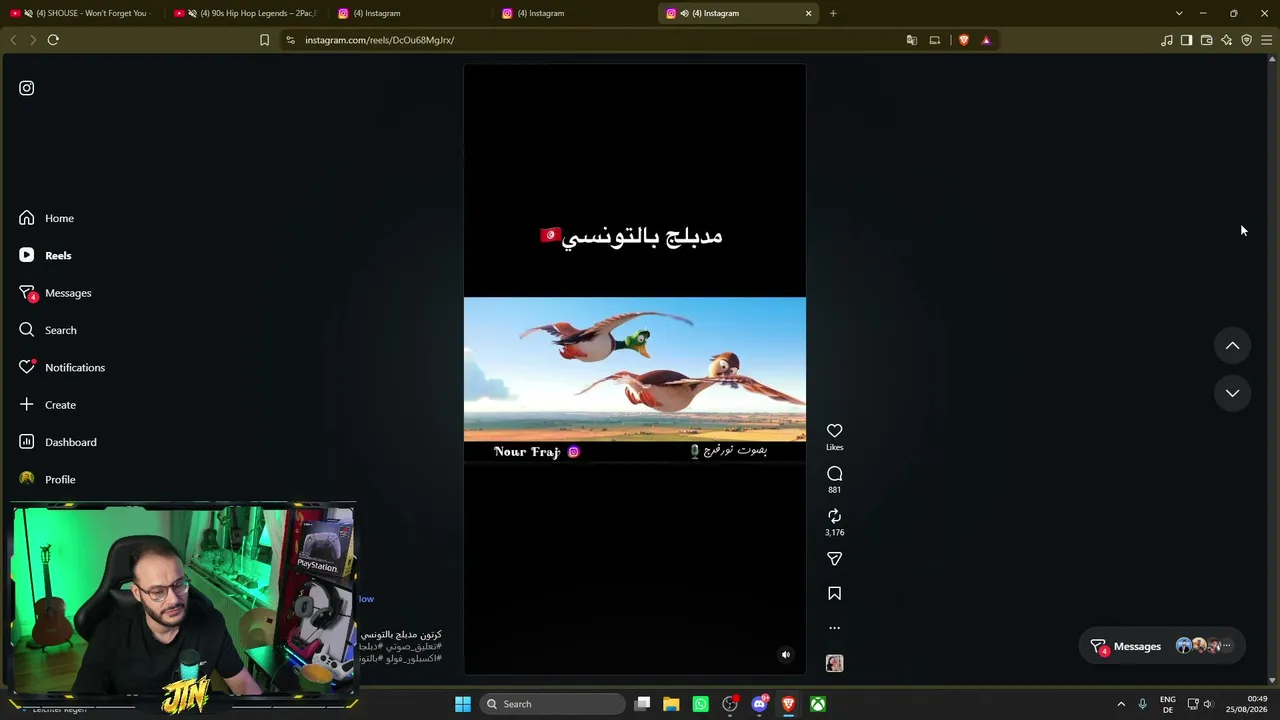Image resolution: width=1280 pixels, height=720 pixels.
Task: Open the Windows Start menu
Action: (463, 704)
